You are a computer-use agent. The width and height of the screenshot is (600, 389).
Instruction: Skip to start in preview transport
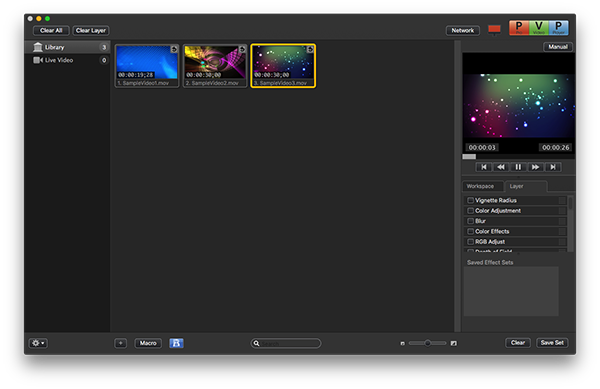coord(484,167)
